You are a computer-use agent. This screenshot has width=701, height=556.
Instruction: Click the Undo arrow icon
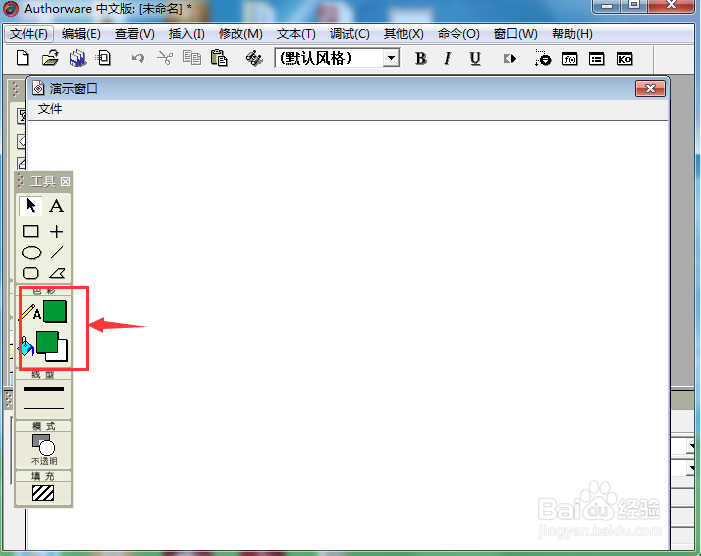pos(138,58)
